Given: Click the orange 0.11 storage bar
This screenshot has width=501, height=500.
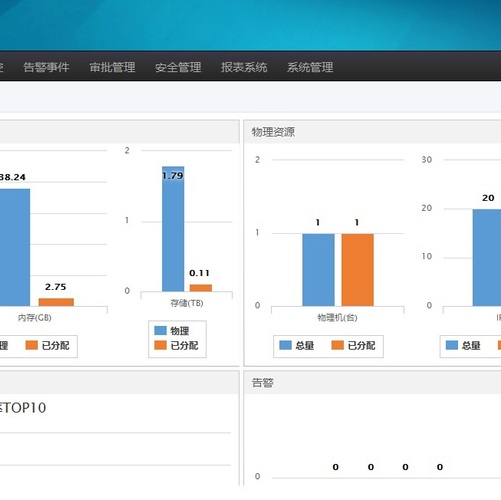Looking at the screenshot, I should [201, 288].
